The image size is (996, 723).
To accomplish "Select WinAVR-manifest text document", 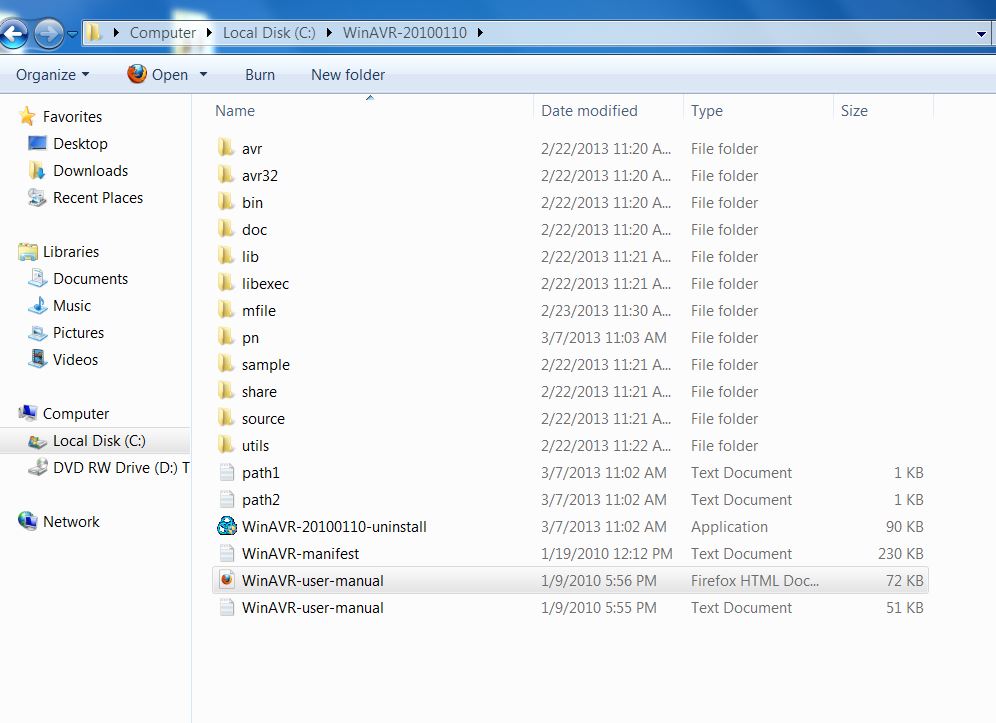I will (300, 554).
